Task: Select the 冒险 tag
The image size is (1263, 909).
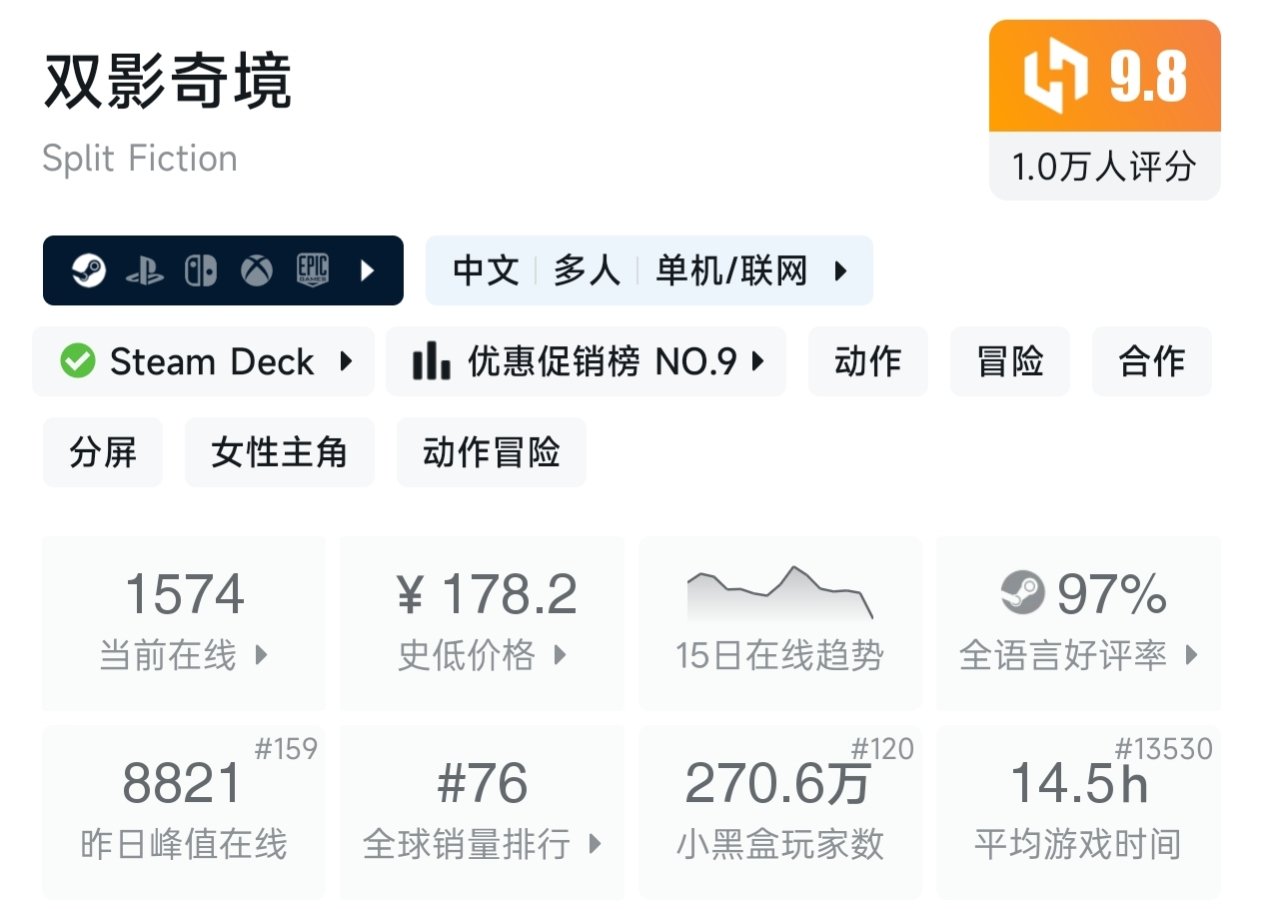Action: [1009, 361]
